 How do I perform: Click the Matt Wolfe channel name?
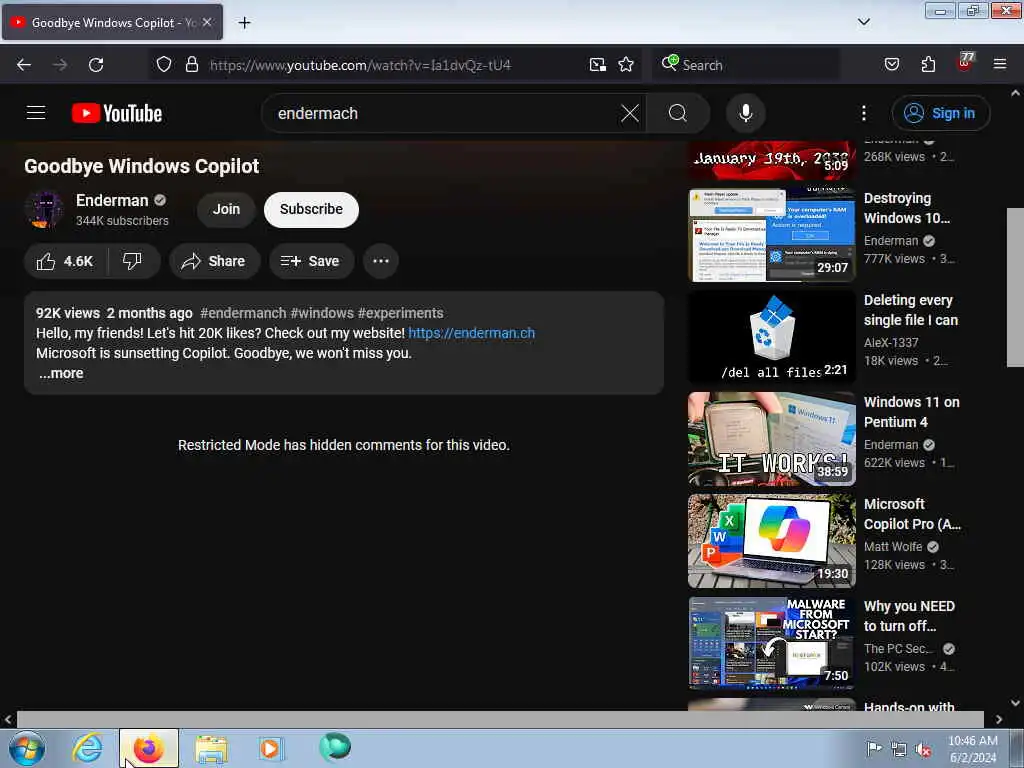point(893,547)
